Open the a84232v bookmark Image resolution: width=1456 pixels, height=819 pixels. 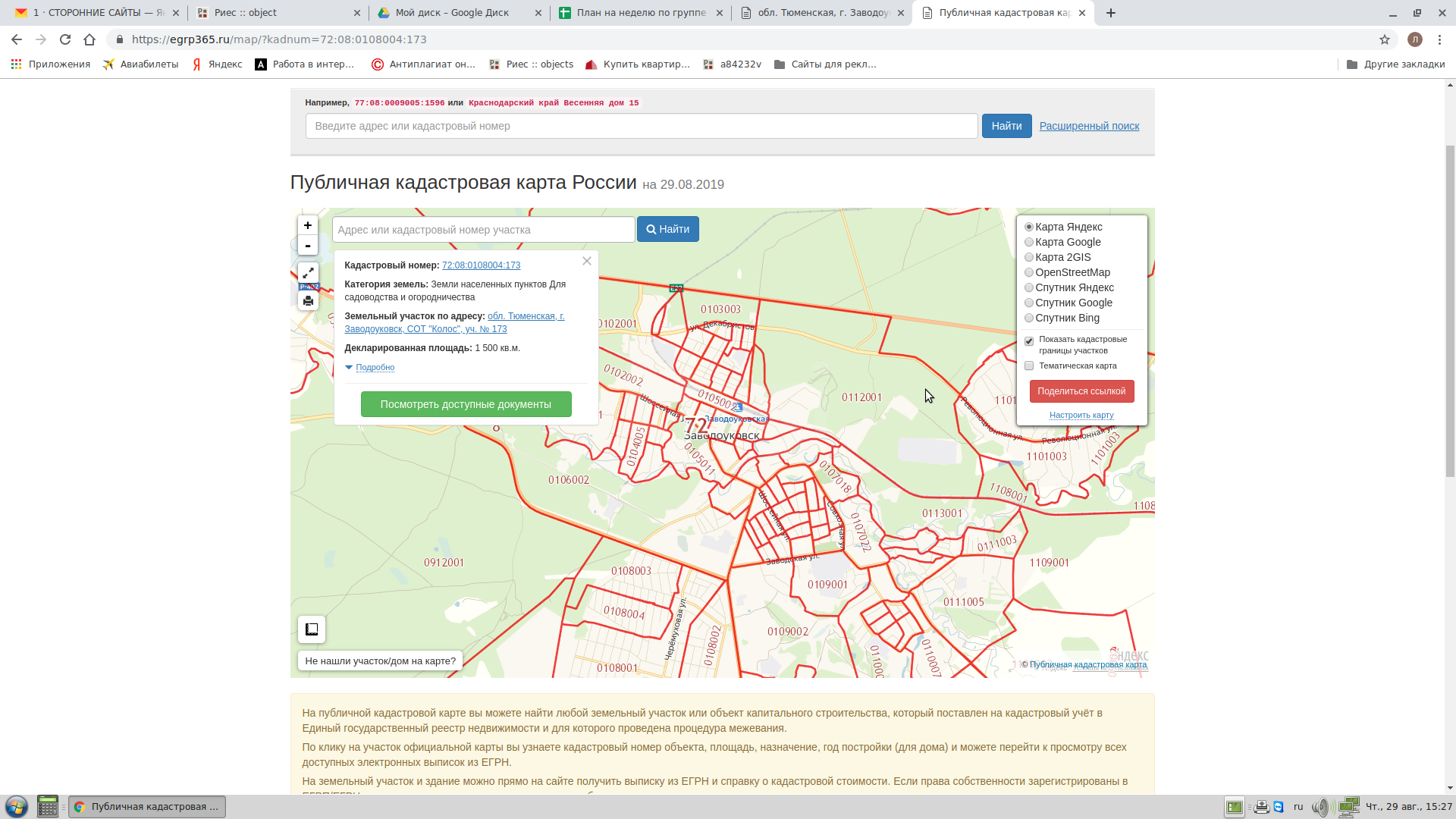coord(733,64)
